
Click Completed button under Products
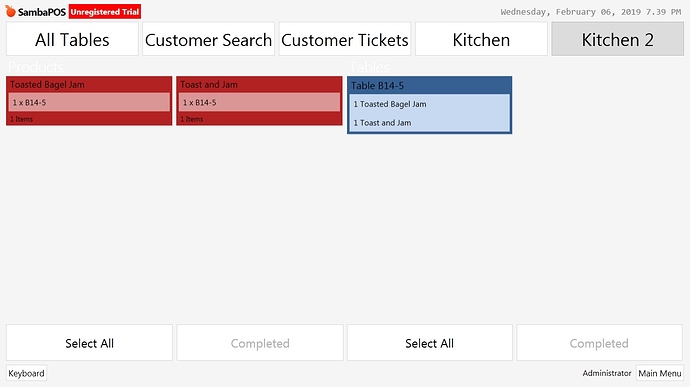[x=260, y=343]
